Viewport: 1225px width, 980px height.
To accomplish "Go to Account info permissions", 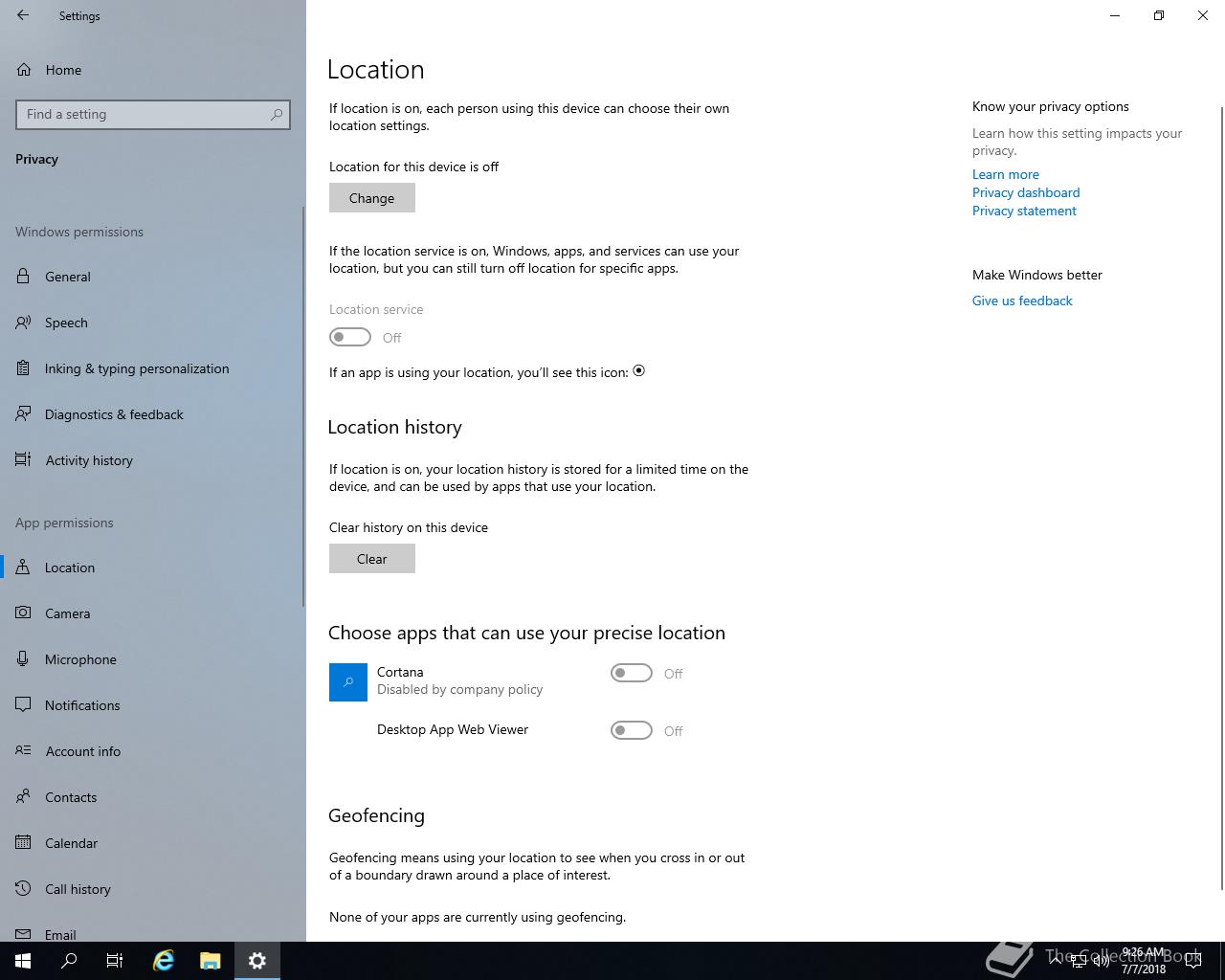I will [153, 751].
